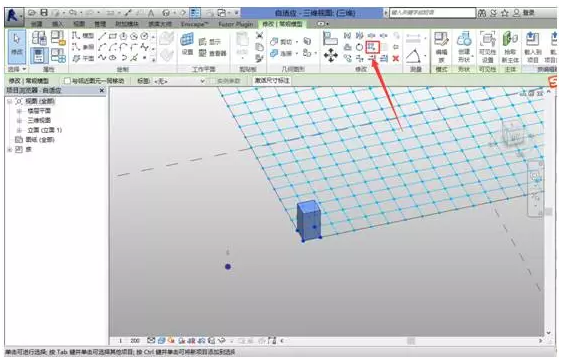
Task: Select the Move tool
Action: pyautogui.click(x=330, y=56)
